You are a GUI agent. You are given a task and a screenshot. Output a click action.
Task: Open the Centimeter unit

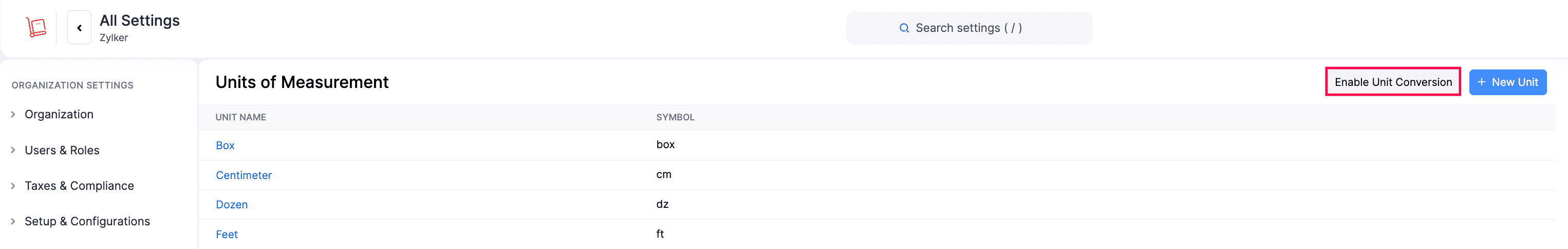(x=244, y=175)
